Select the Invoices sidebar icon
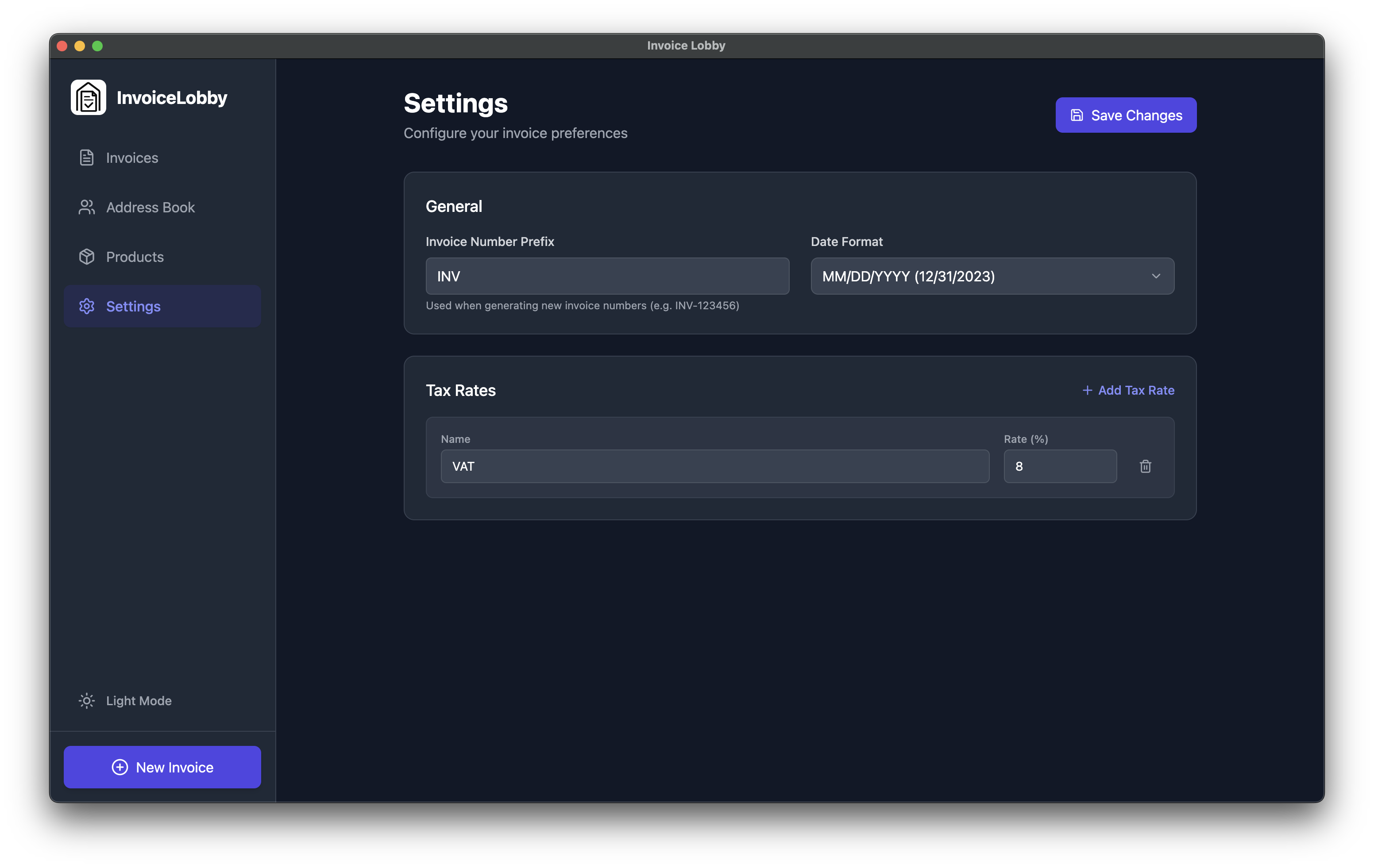This screenshot has width=1374, height=868. pos(86,157)
